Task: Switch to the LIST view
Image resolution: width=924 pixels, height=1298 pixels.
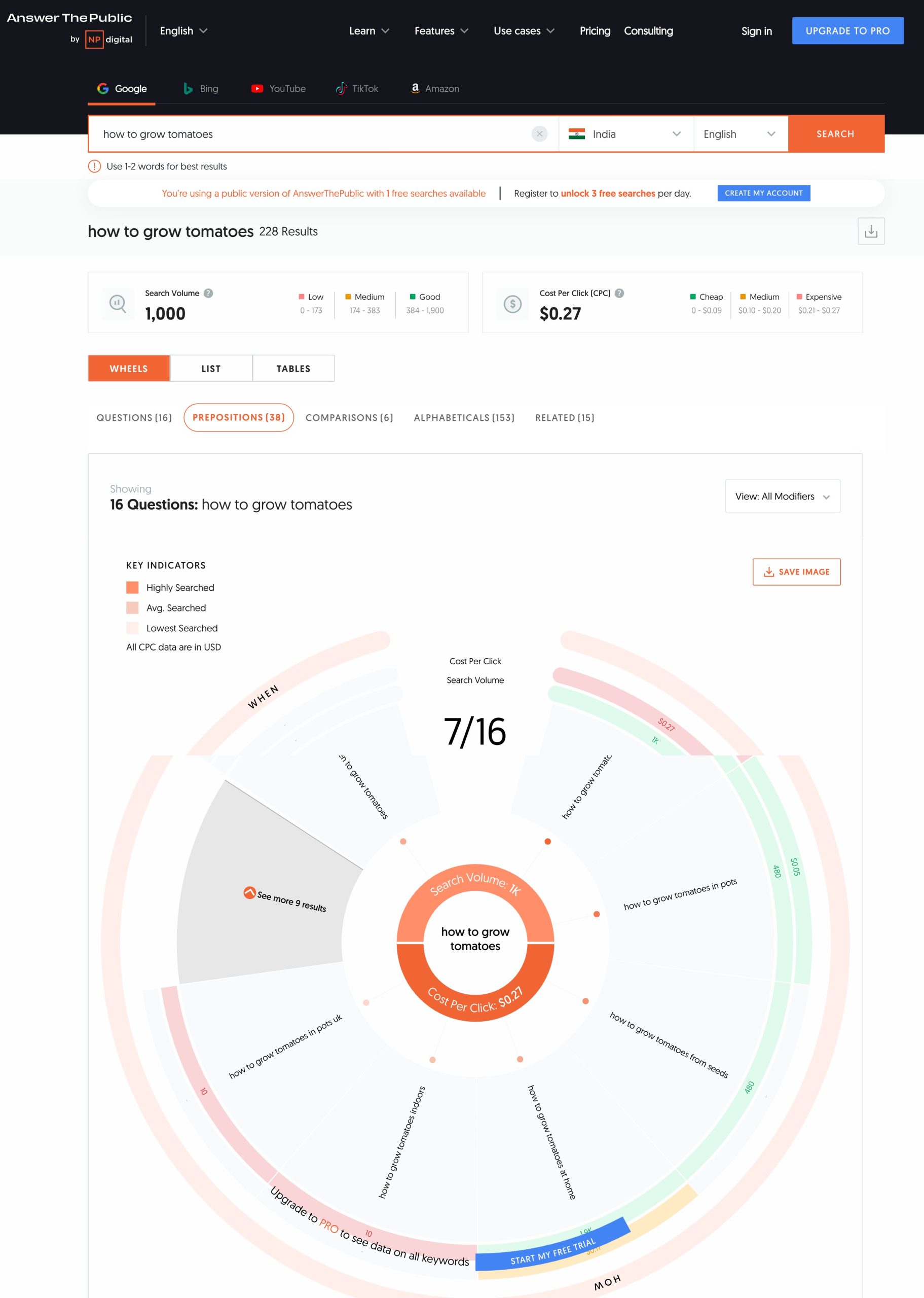Action: pyautogui.click(x=211, y=369)
